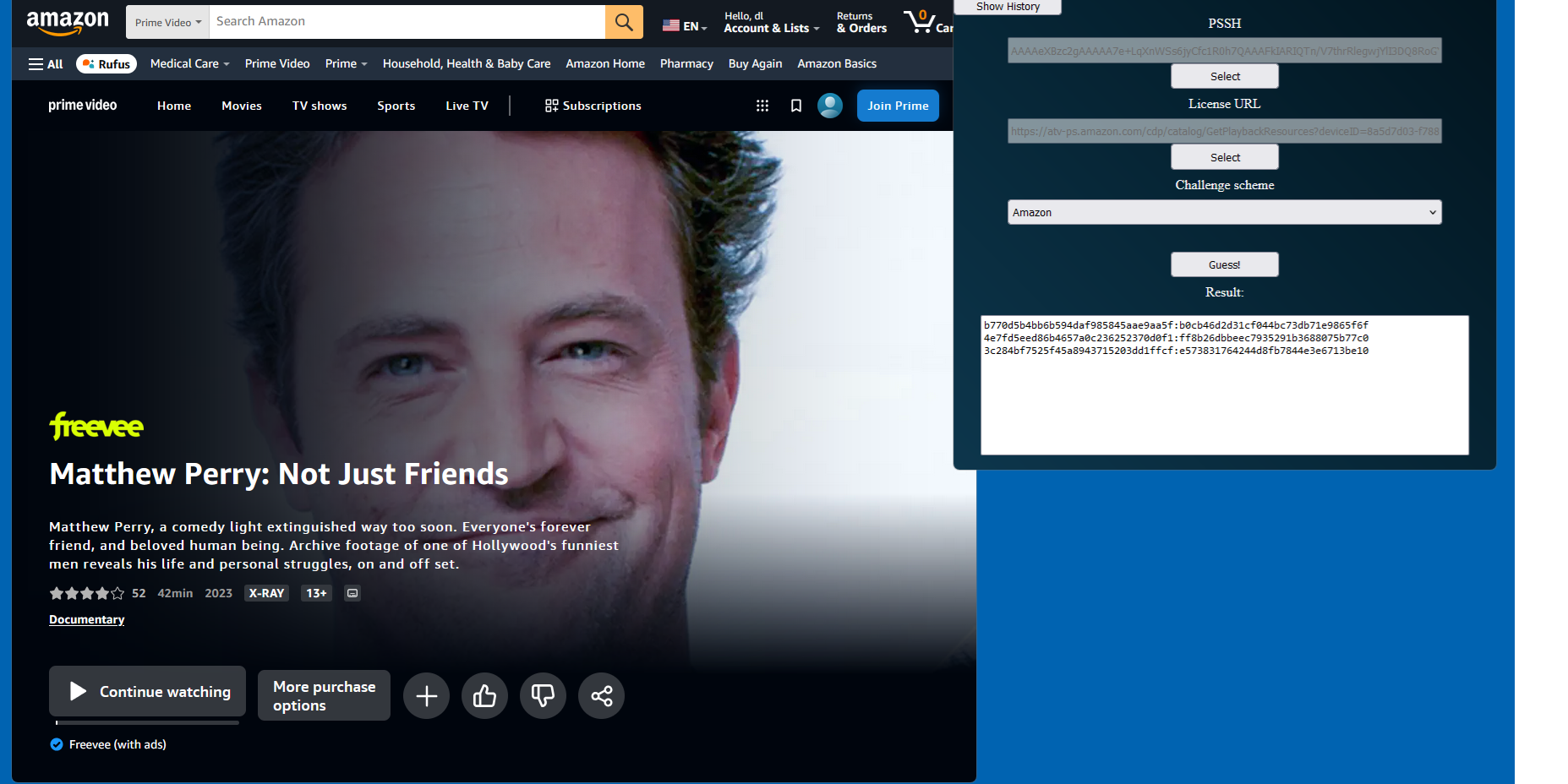Open the apps grid icon

tap(762, 106)
